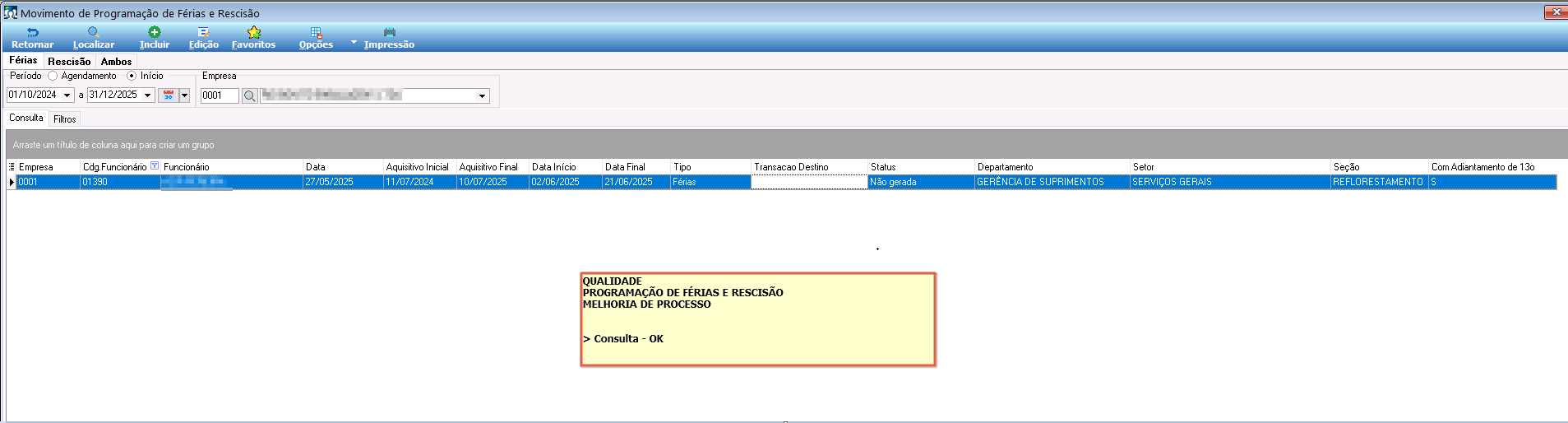Viewport: 1568px width, 423px height.
Task: Sort by the Funcionário column header
Action: pyautogui.click(x=231, y=167)
